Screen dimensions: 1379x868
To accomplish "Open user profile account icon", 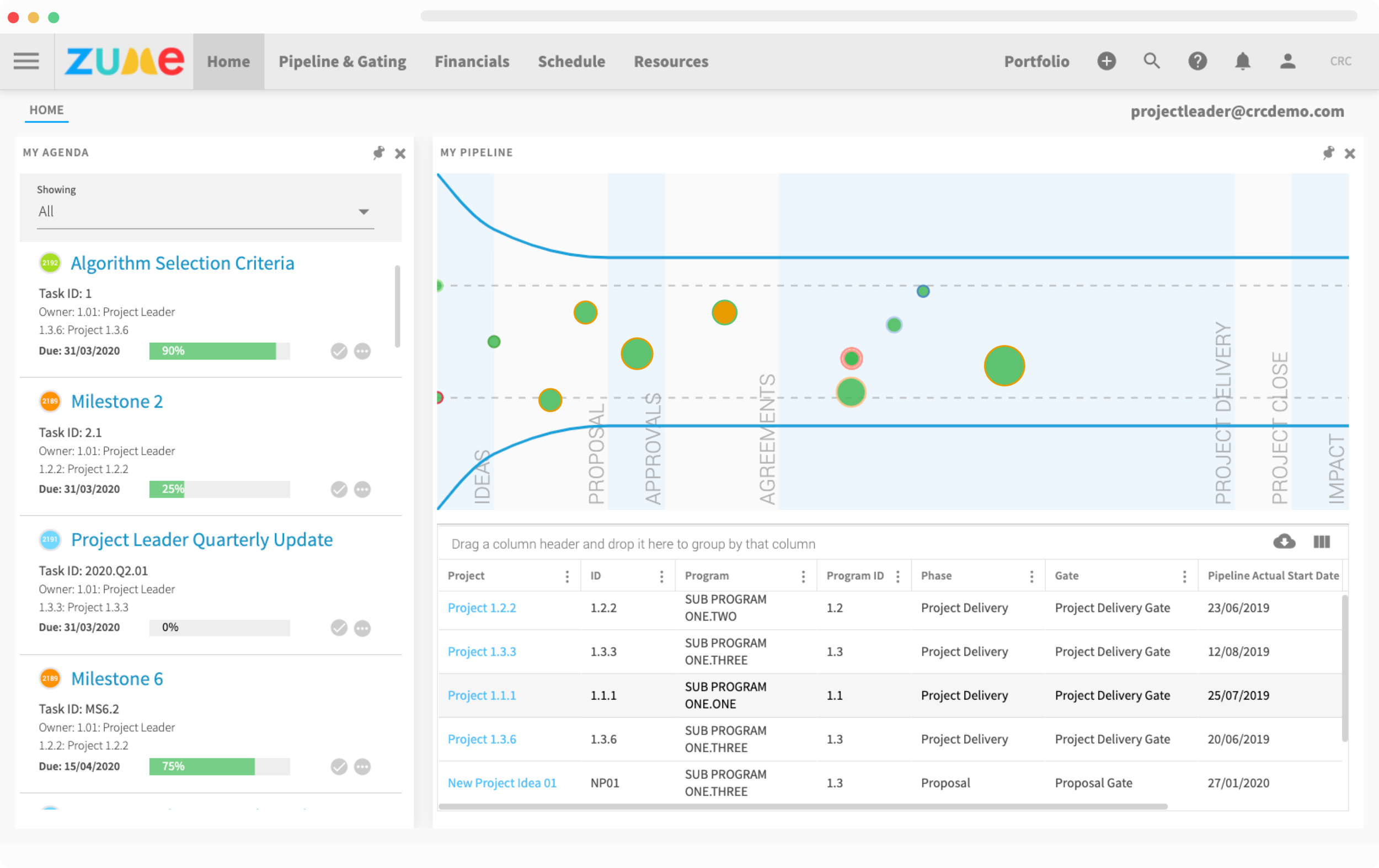I will (x=1287, y=61).
